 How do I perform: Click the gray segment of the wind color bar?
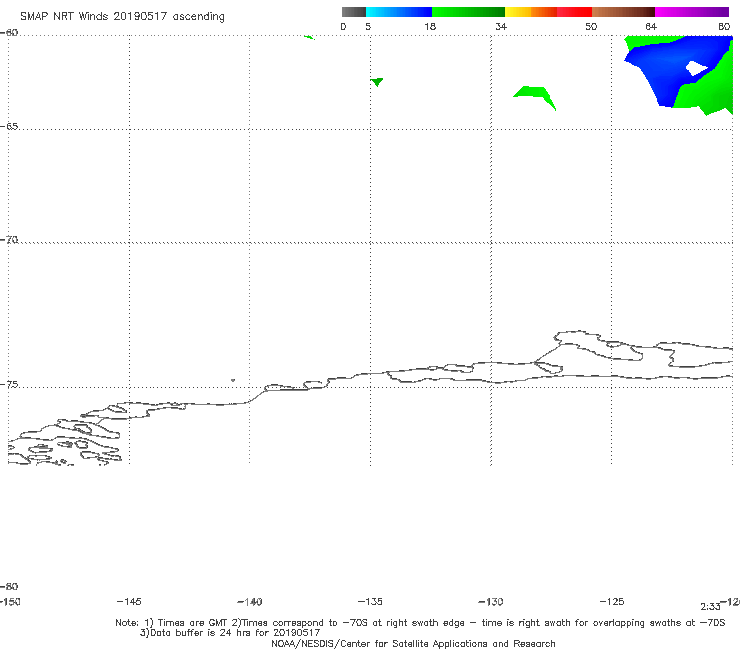tap(354, 12)
